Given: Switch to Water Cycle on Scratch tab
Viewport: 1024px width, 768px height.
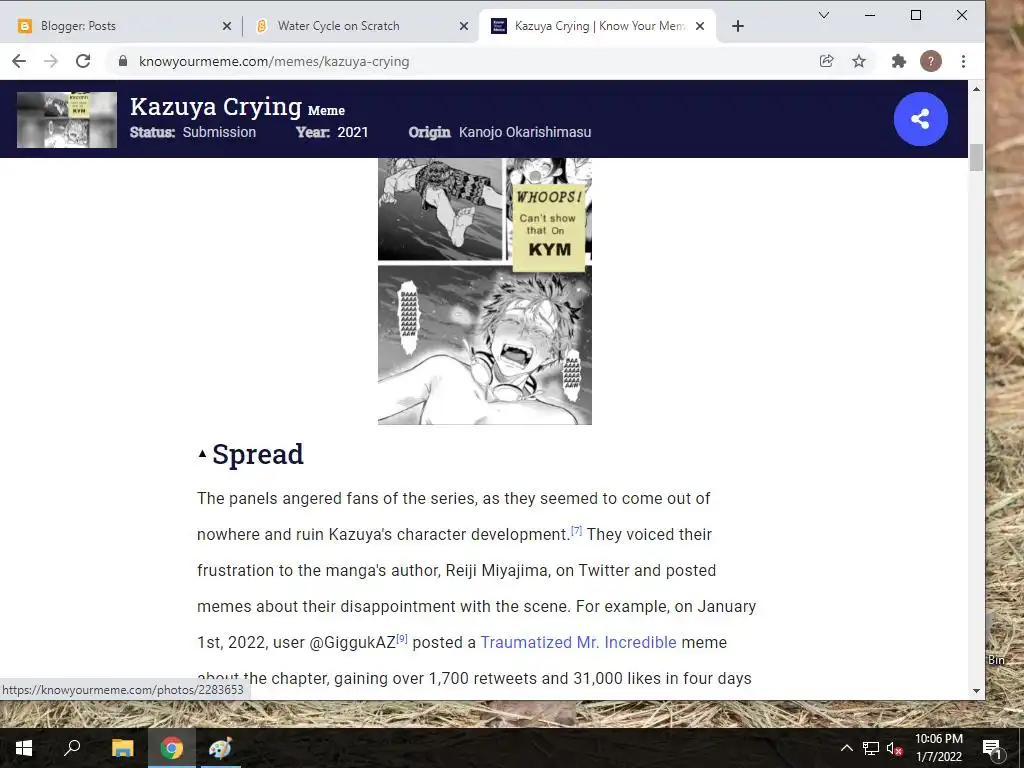Looking at the screenshot, I should (x=360, y=26).
